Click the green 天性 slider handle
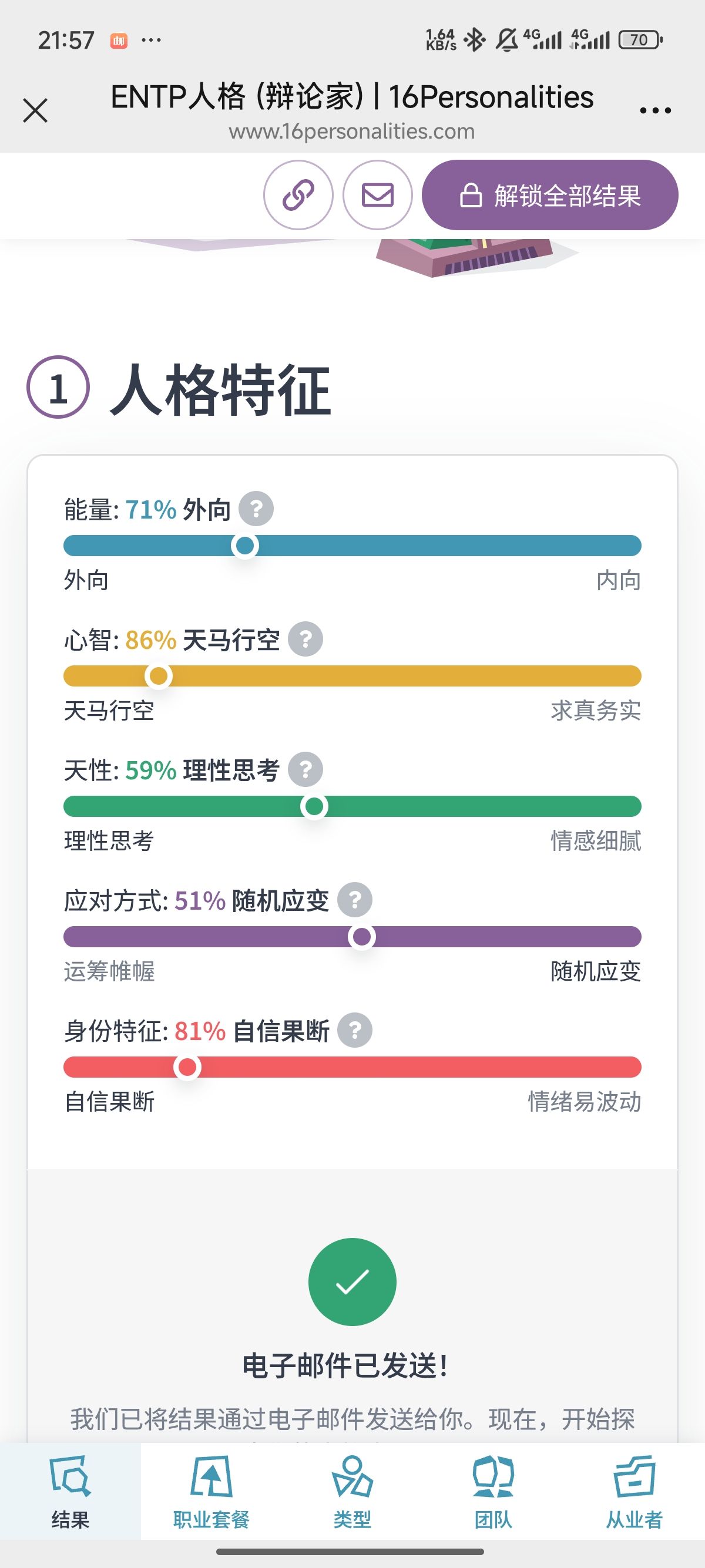Viewport: 705px width, 1568px height. click(x=314, y=806)
